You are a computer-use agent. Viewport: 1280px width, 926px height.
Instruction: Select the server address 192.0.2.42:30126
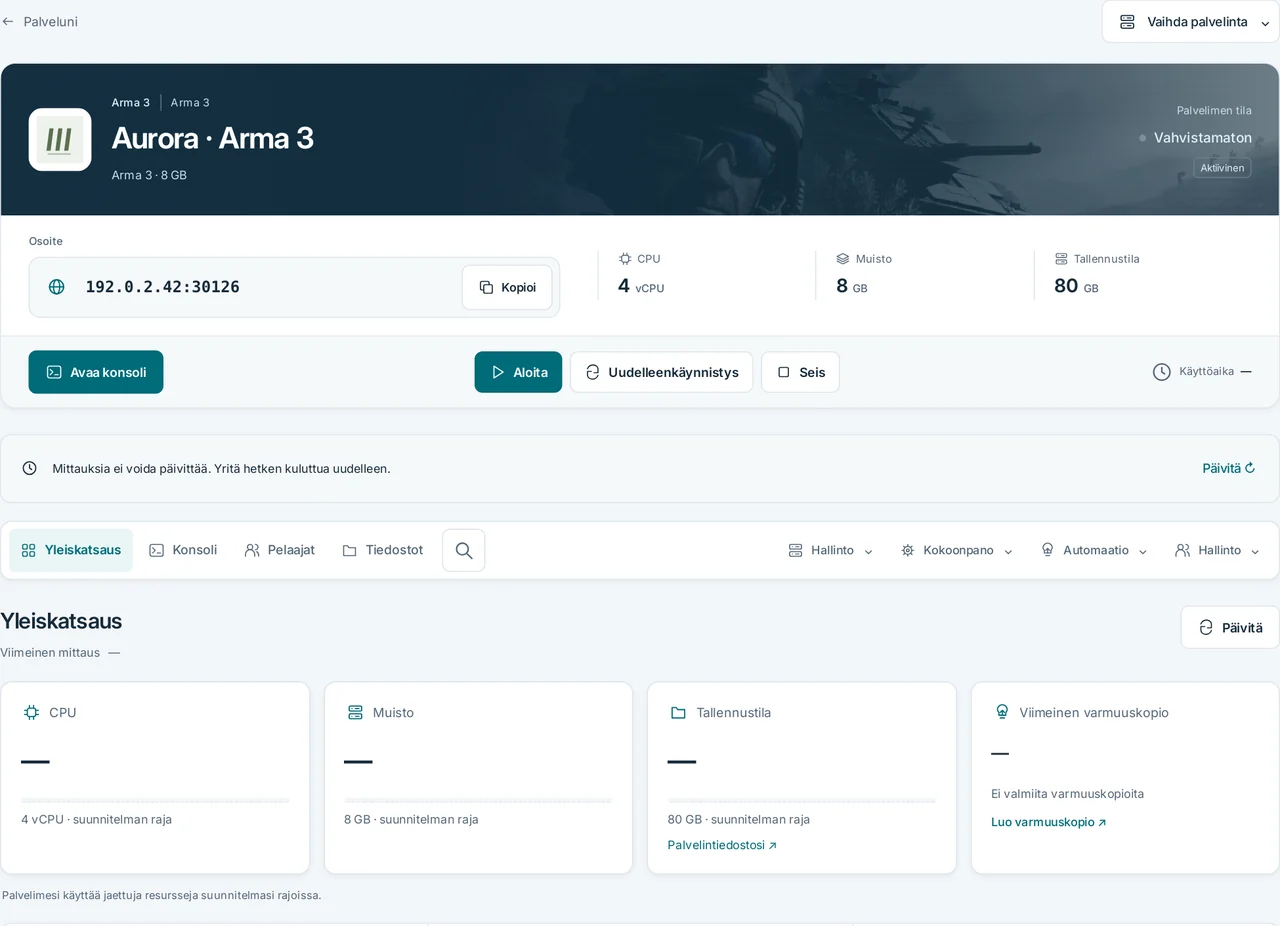tap(162, 287)
